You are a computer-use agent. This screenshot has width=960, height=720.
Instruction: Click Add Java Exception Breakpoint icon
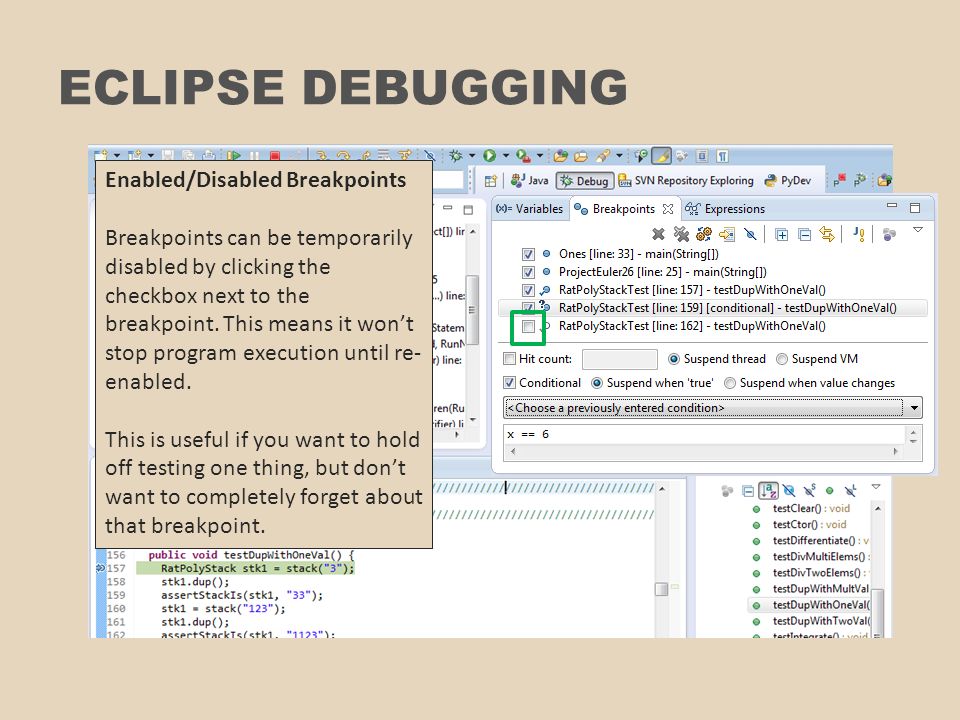coord(860,234)
